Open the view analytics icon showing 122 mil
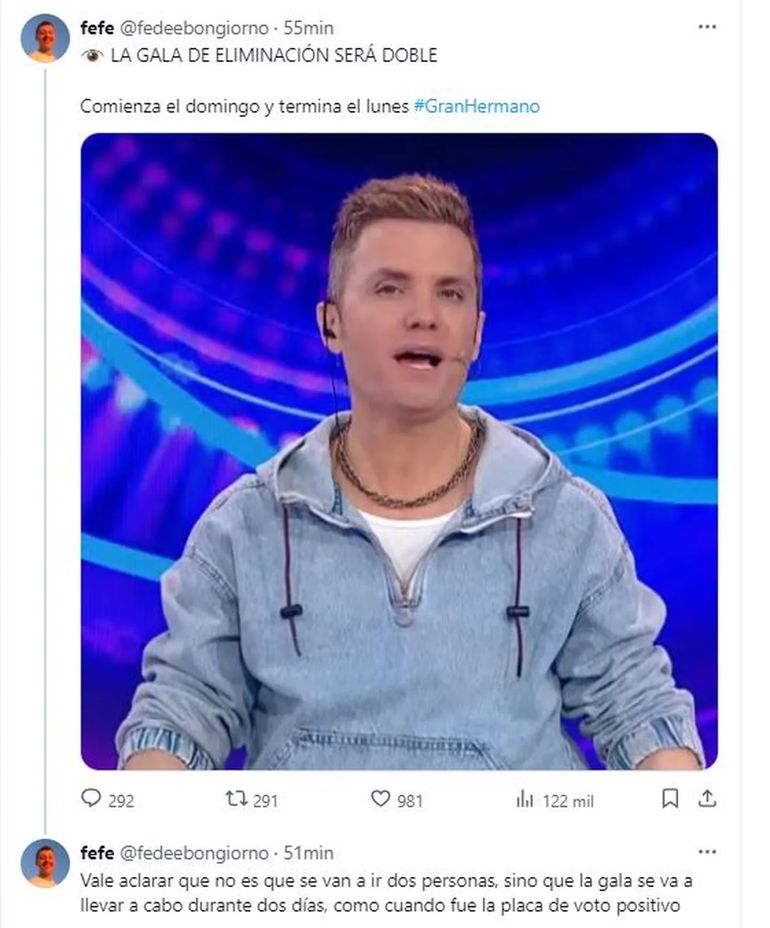The height and width of the screenshot is (928, 770). (x=525, y=799)
